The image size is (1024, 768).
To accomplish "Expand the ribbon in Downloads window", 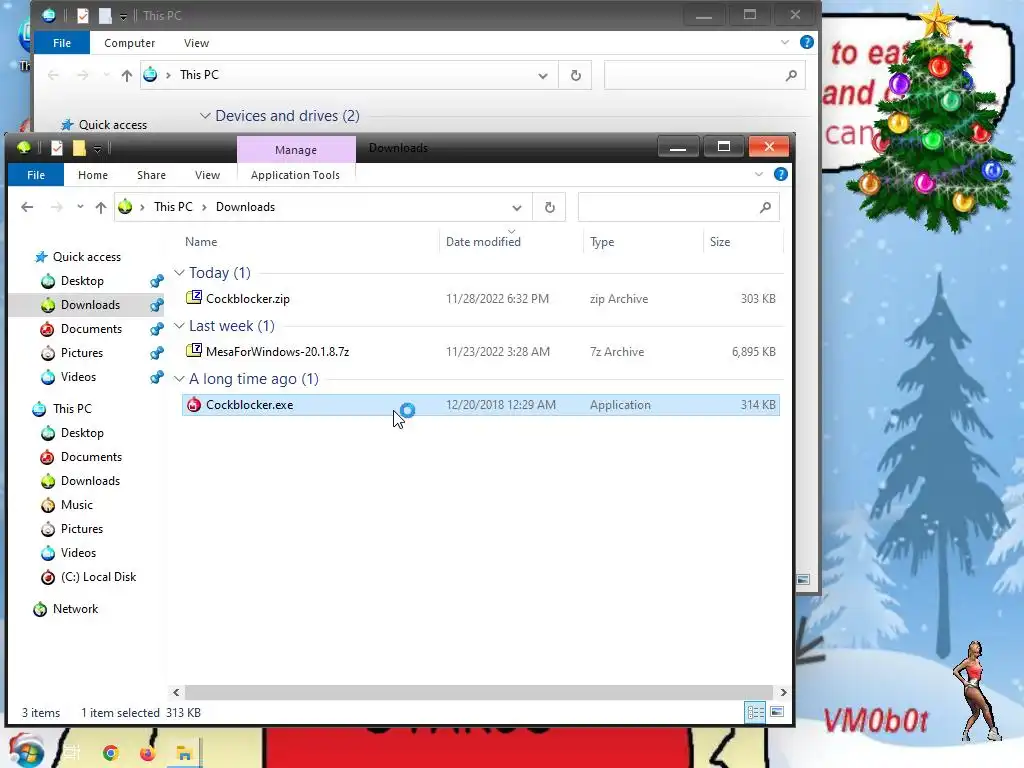I will click(758, 174).
